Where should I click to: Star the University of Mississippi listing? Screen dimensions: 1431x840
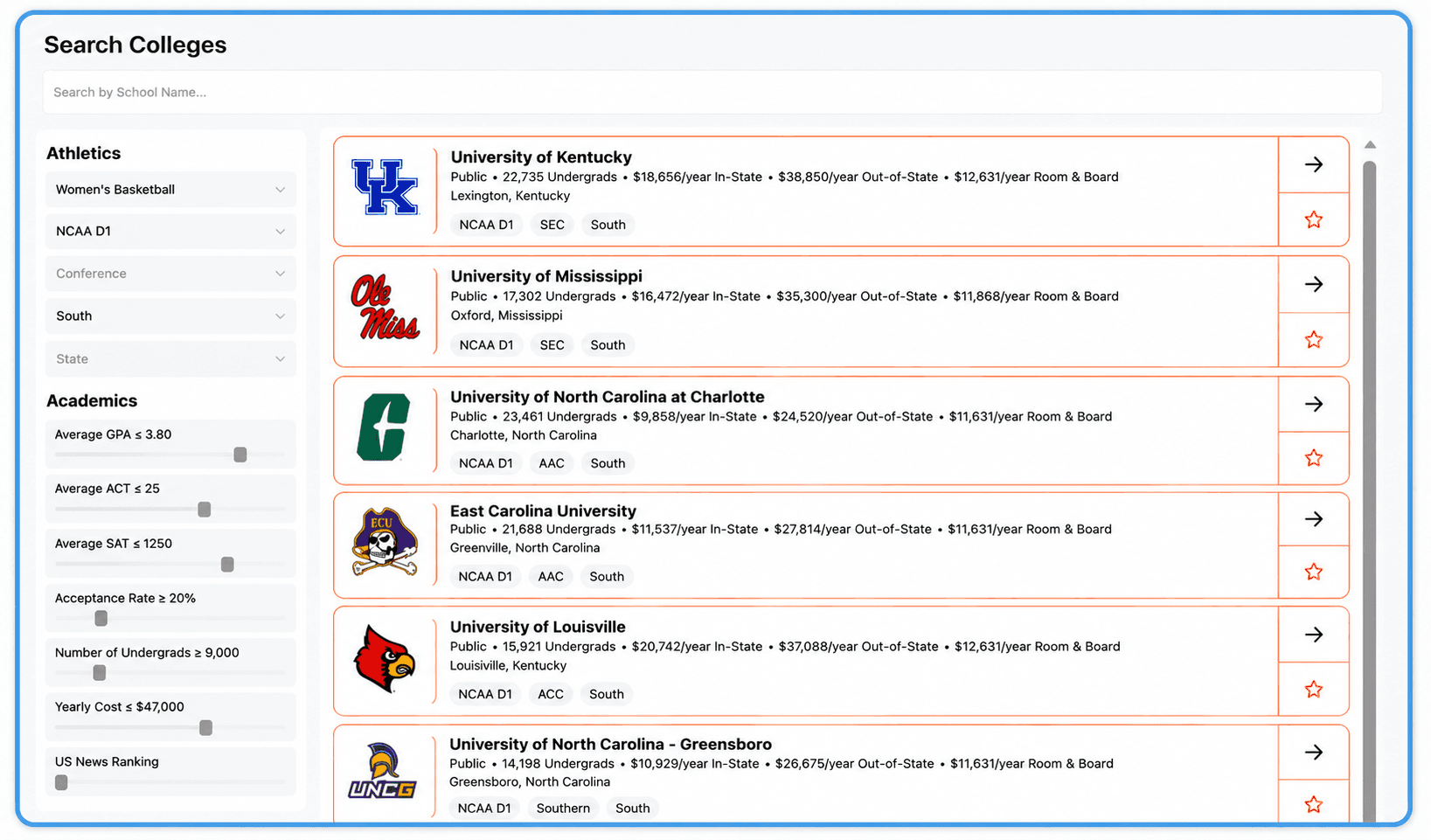pos(1313,339)
